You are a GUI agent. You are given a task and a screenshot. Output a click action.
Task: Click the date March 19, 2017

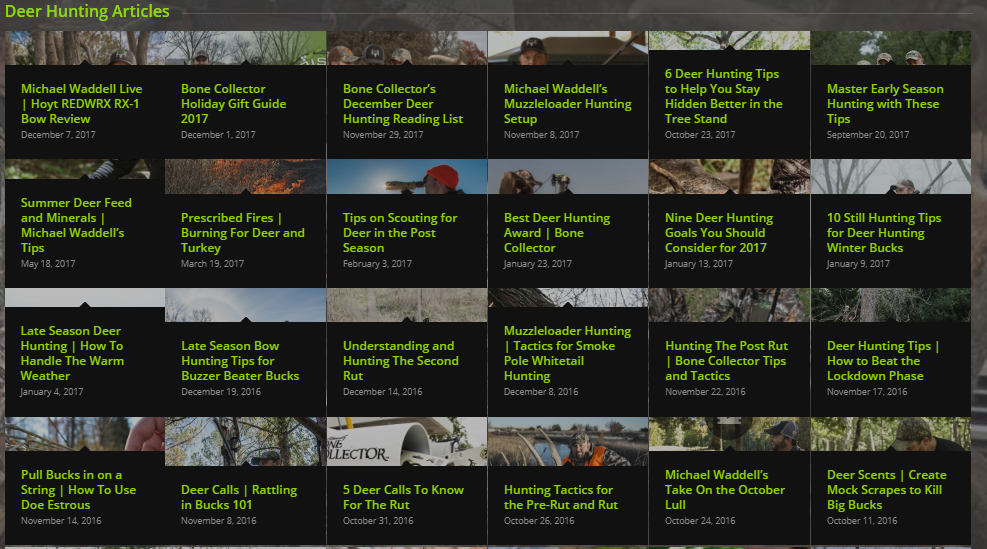[x=212, y=264]
